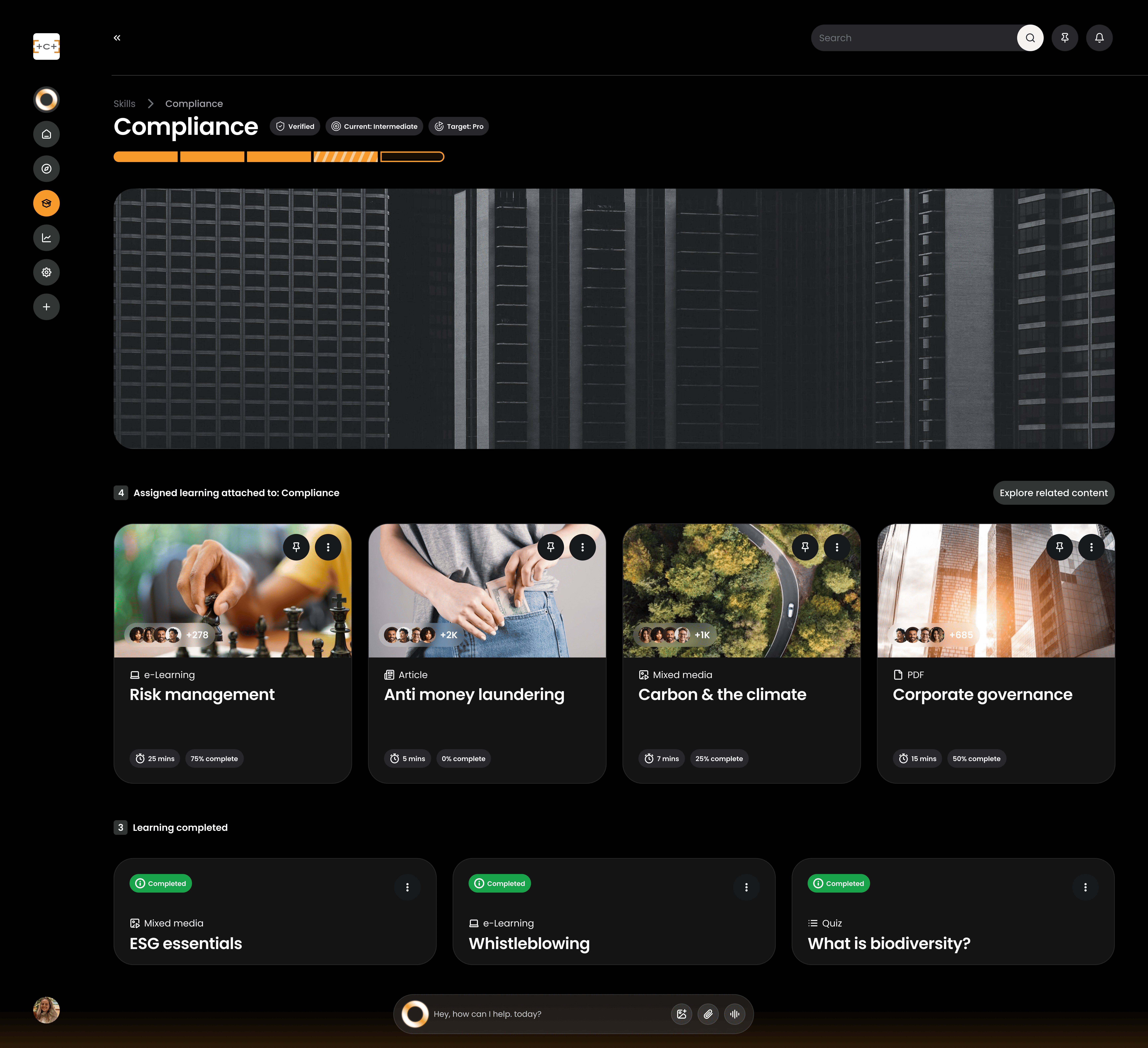Toggle pin on Corporate governance card
This screenshot has height=1048, width=1148.
pos(1059,547)
